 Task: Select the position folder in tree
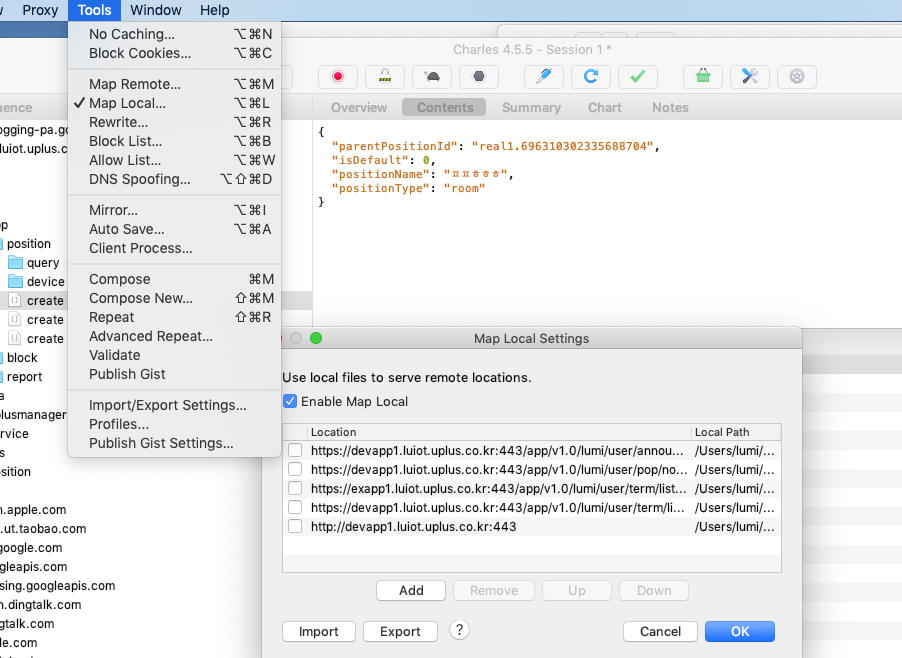tap(25, 244)
